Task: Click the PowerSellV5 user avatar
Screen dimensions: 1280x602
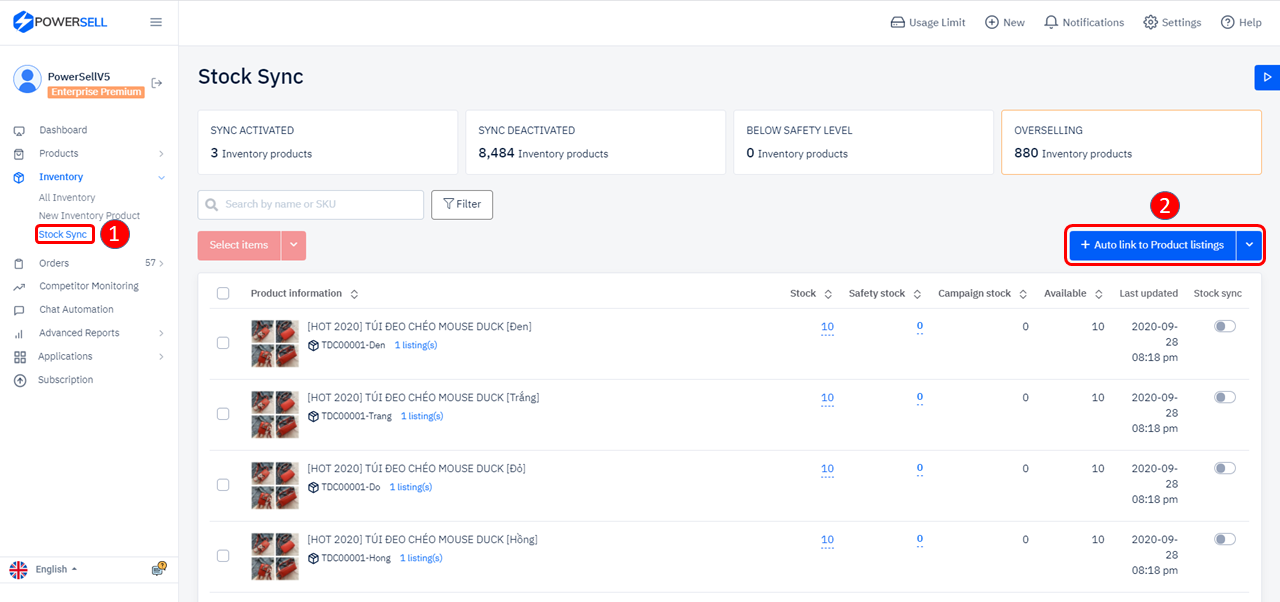Action: click(x=28, y=80)
